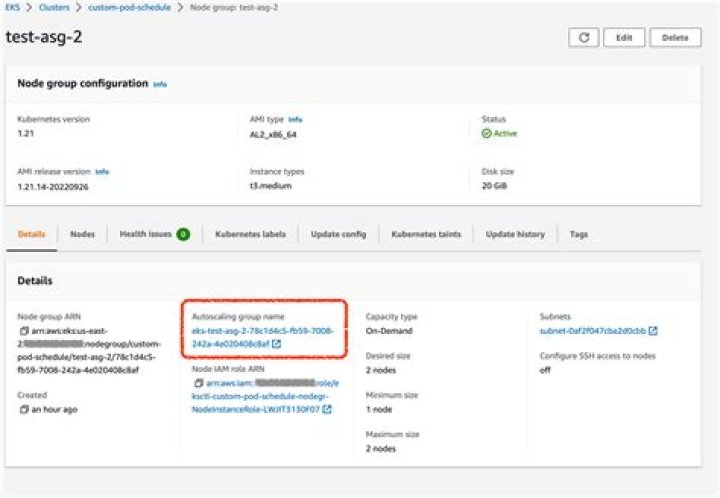Screen dimensions: 720x498
Task: Delete the test-asg-2 node group
Action: 675,38
